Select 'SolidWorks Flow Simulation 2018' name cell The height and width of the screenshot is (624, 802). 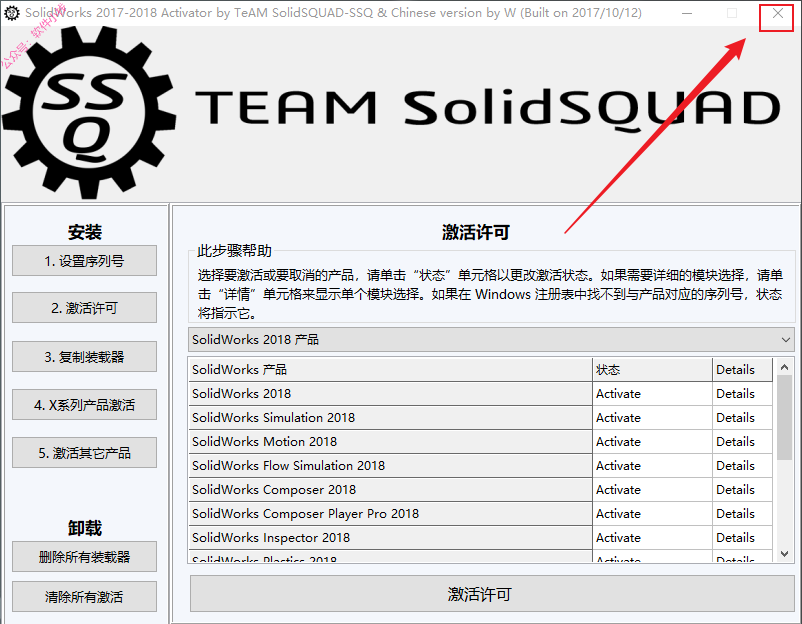point(390,466)
